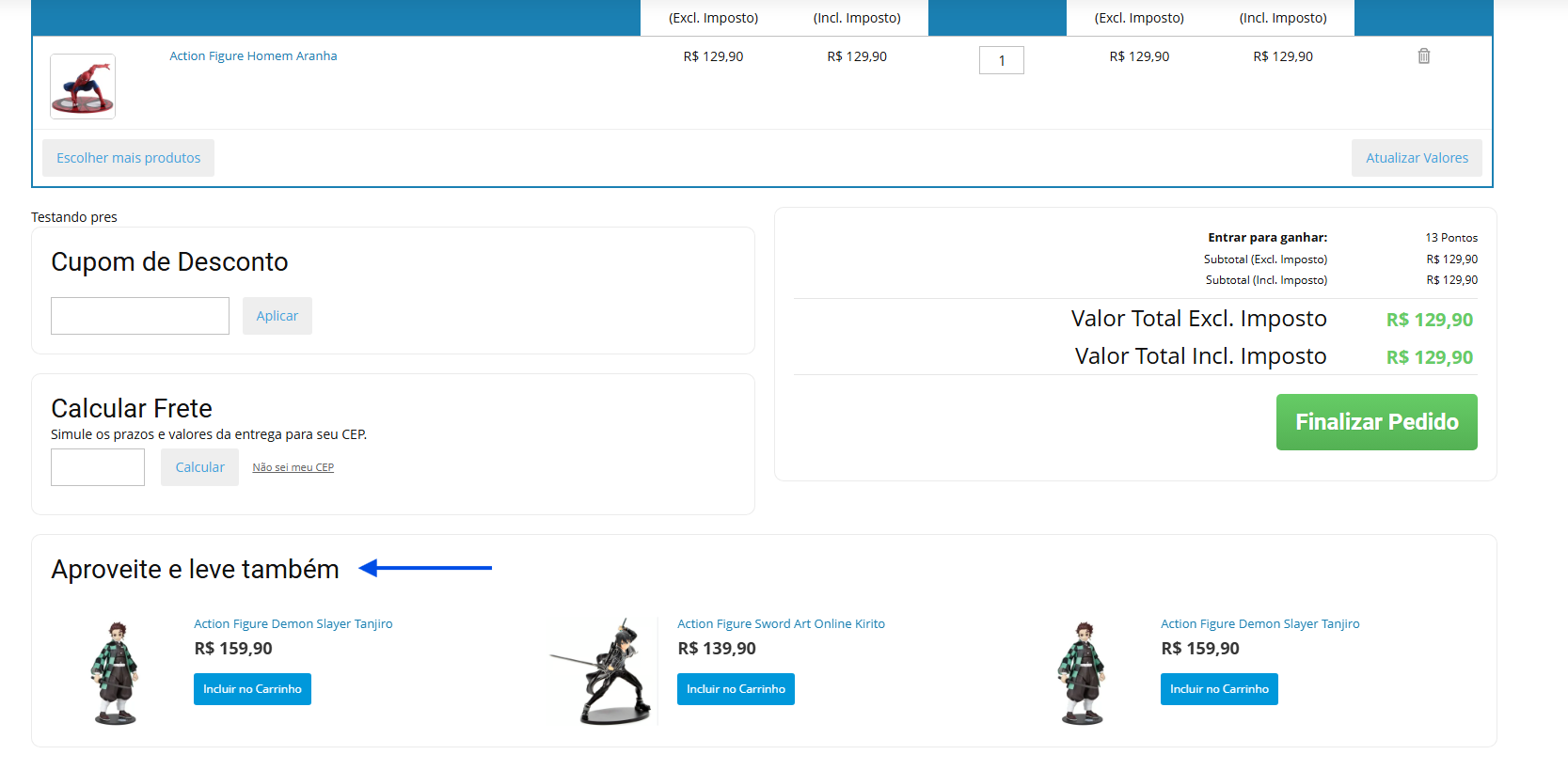The width and height of the screenshot is (1568, 770).
Task: Open first Action Figure Demon Slayer Tanjiro link
Action: (293, 624)
